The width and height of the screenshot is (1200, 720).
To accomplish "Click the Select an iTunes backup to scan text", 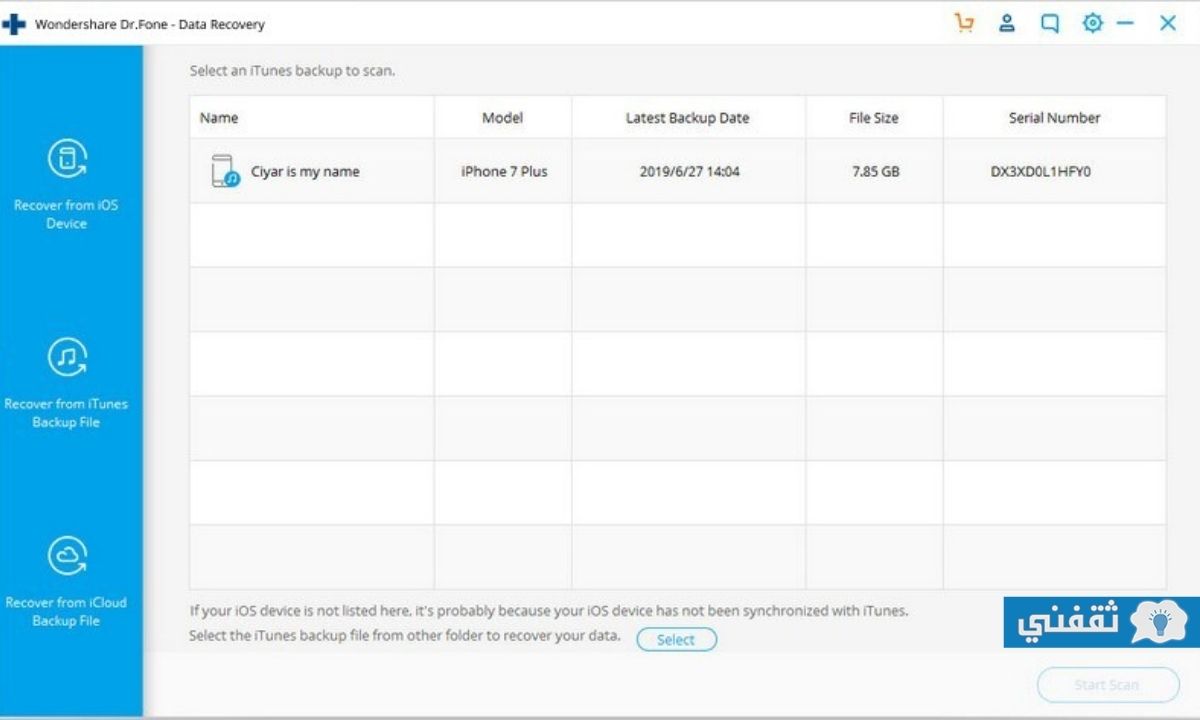I will pos(292,72).
